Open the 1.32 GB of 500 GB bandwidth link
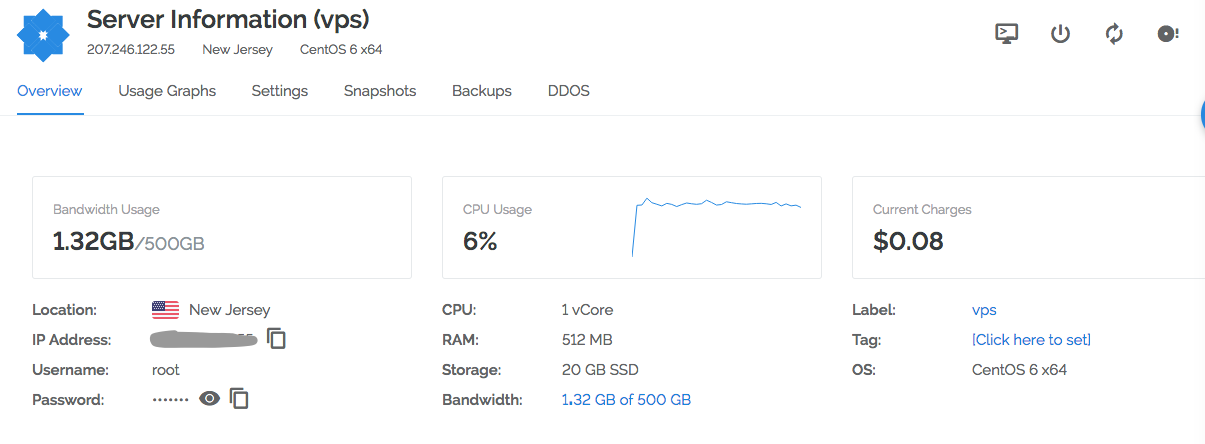1205x444 pixels. tap(626, 400)
